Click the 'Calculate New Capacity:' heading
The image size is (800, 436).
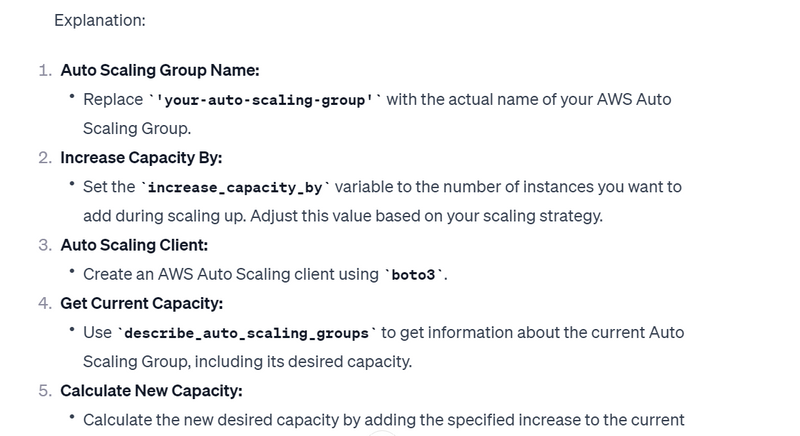152,391
